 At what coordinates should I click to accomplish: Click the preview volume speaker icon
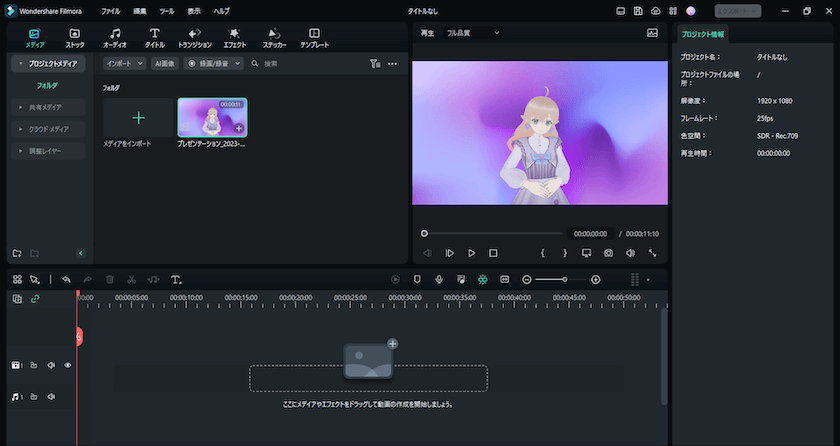click(x=631, y=253)
